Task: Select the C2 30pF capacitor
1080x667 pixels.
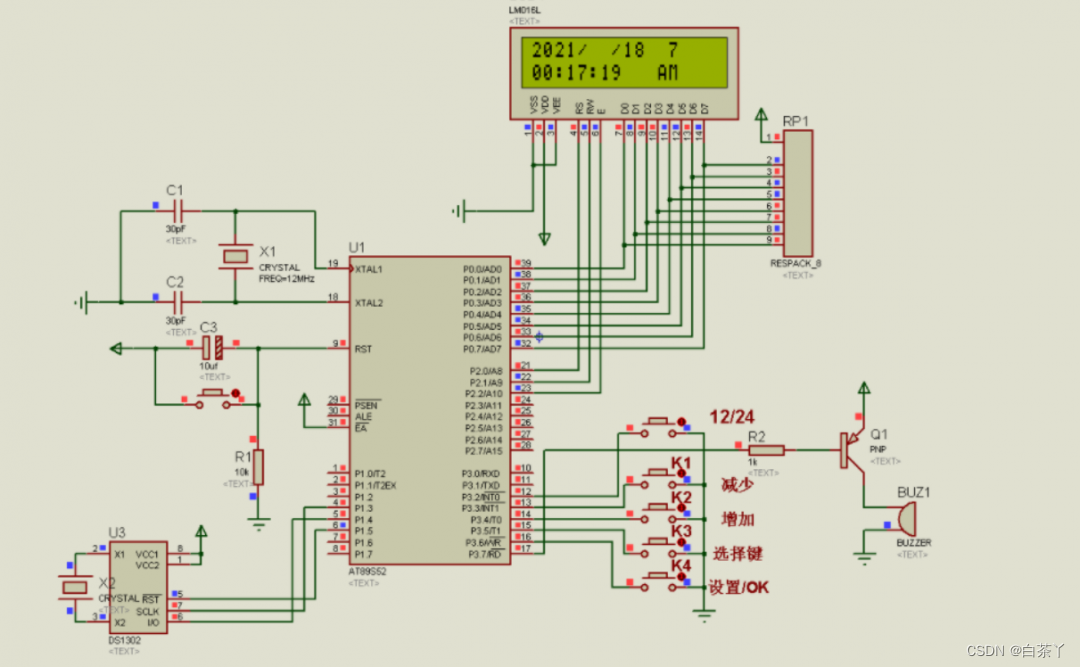Action: pyautogui.click(x=178, y=302)
